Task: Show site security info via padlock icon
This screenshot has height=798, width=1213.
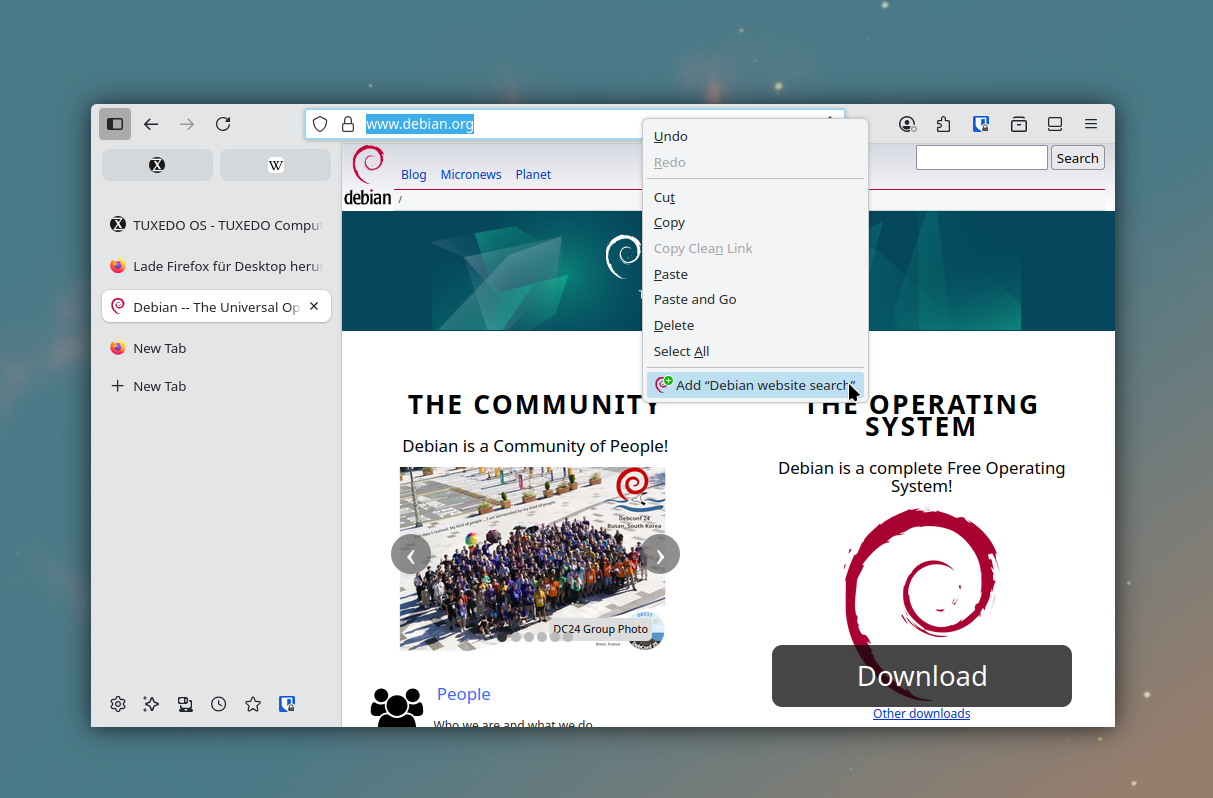Action: [x=348, y=124]
